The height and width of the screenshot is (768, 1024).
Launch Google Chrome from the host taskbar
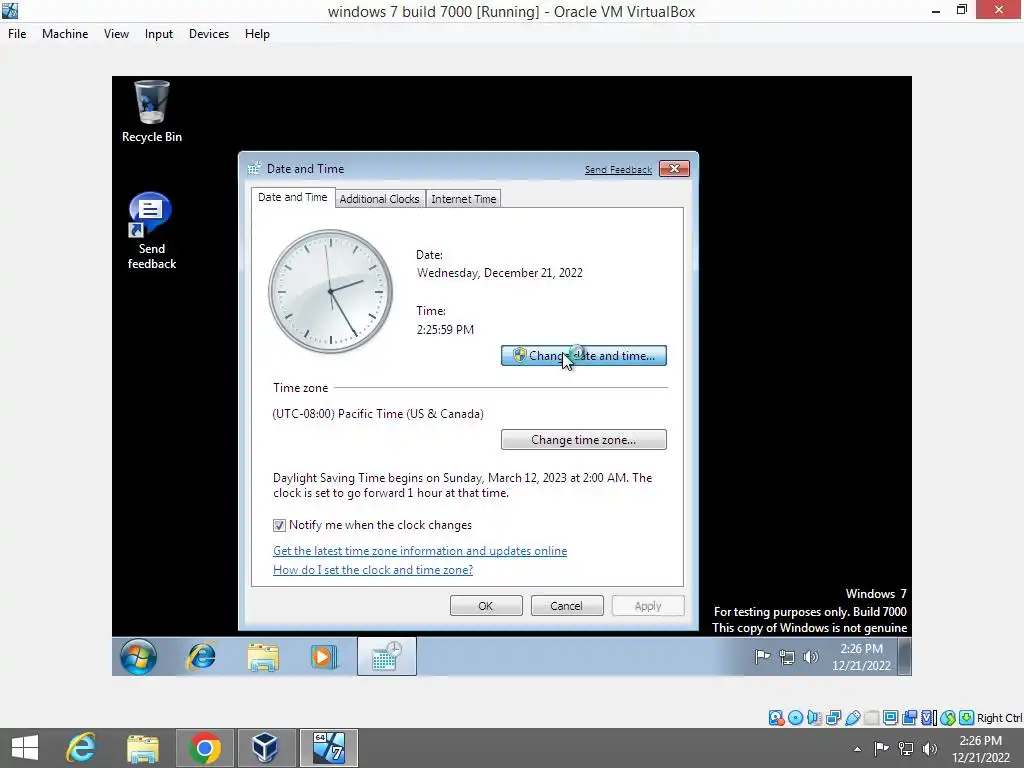(x=204, y=748)
